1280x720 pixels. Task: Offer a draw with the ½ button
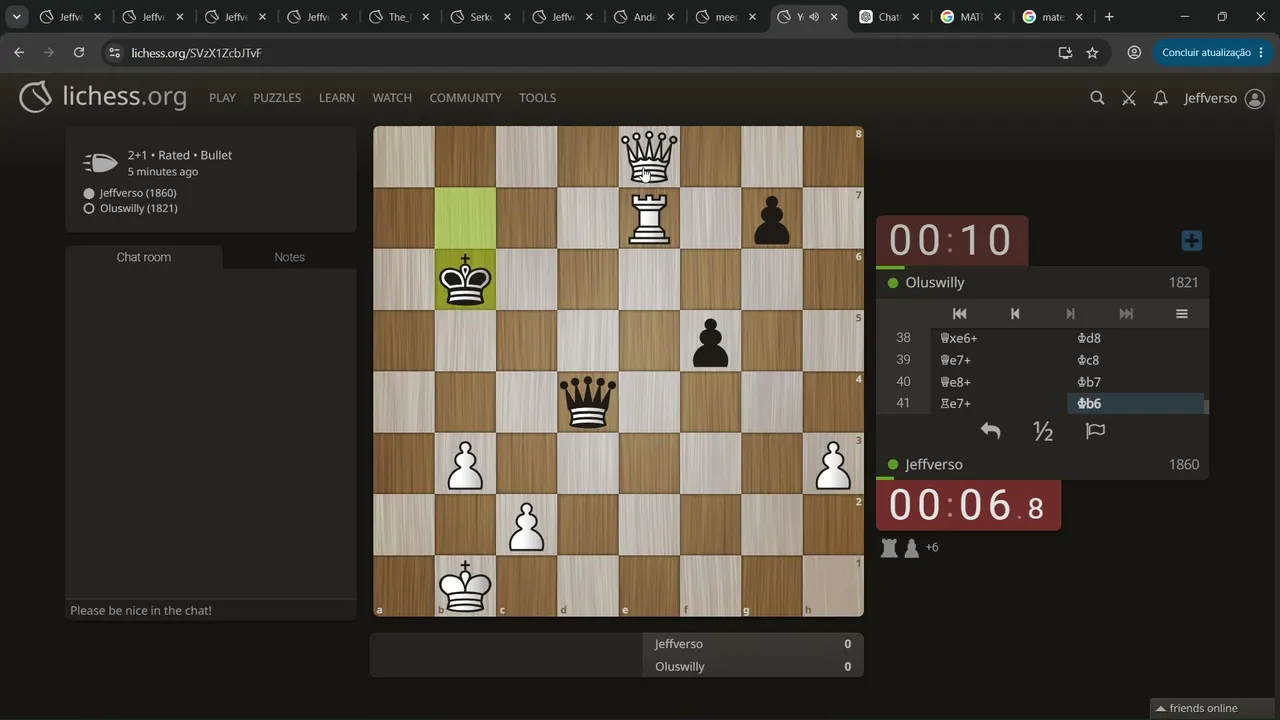pos(1043,431)
